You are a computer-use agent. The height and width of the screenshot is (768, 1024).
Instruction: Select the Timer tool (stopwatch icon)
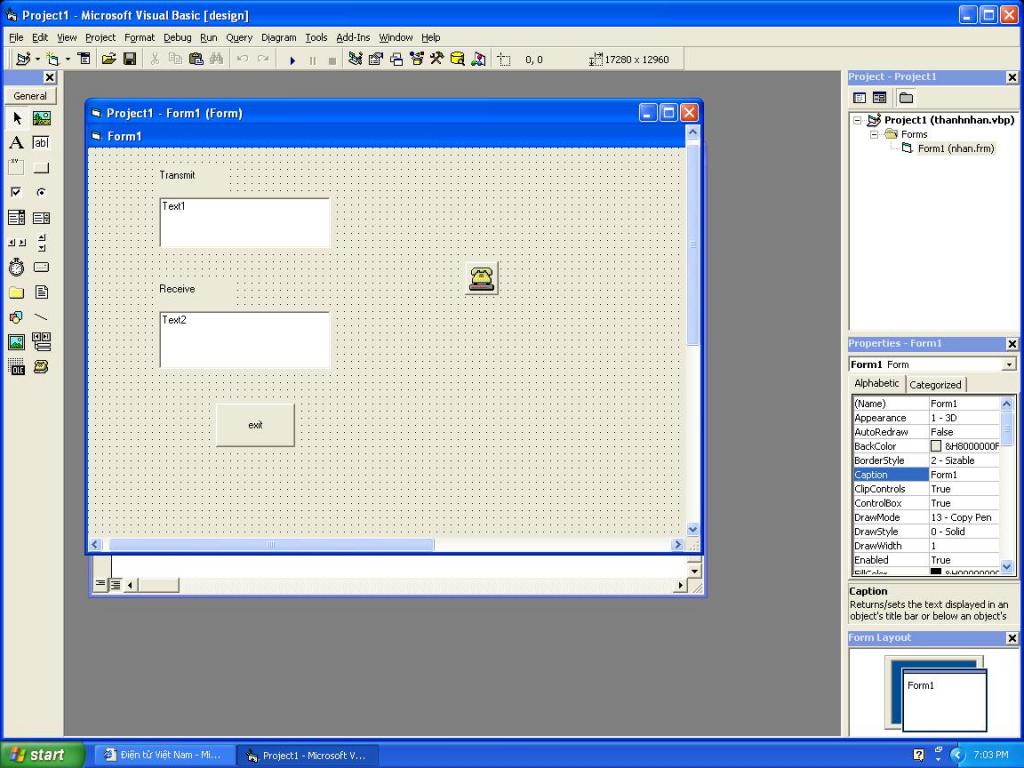tap(17, 267)
